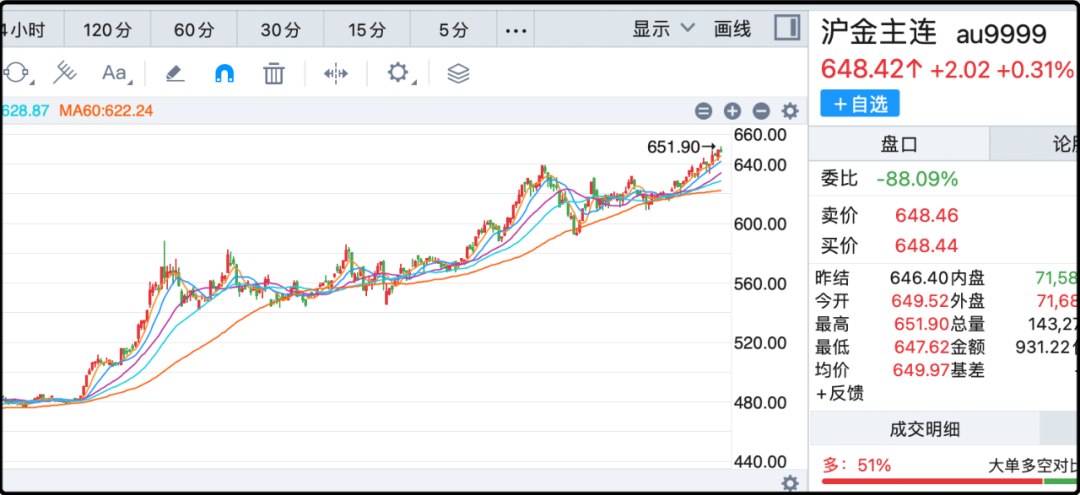Click the plus zoom-in chart icon
Screen dimensions: 1080x495
tap(732, 111)
